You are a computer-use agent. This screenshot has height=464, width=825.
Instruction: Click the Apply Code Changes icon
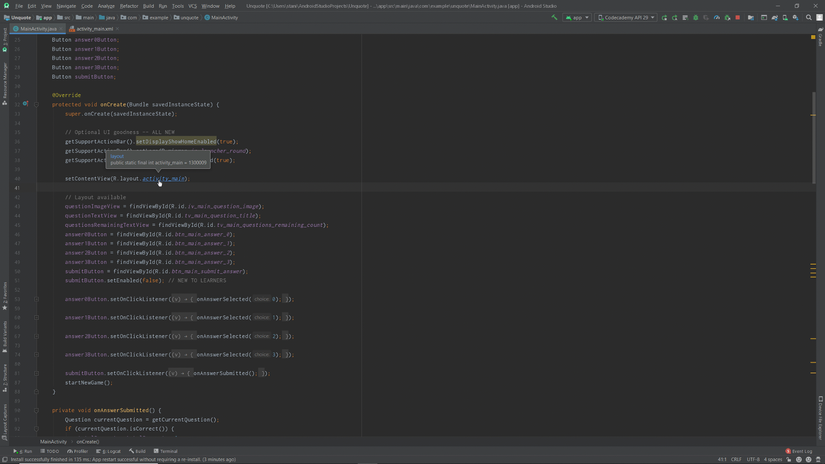685,17
